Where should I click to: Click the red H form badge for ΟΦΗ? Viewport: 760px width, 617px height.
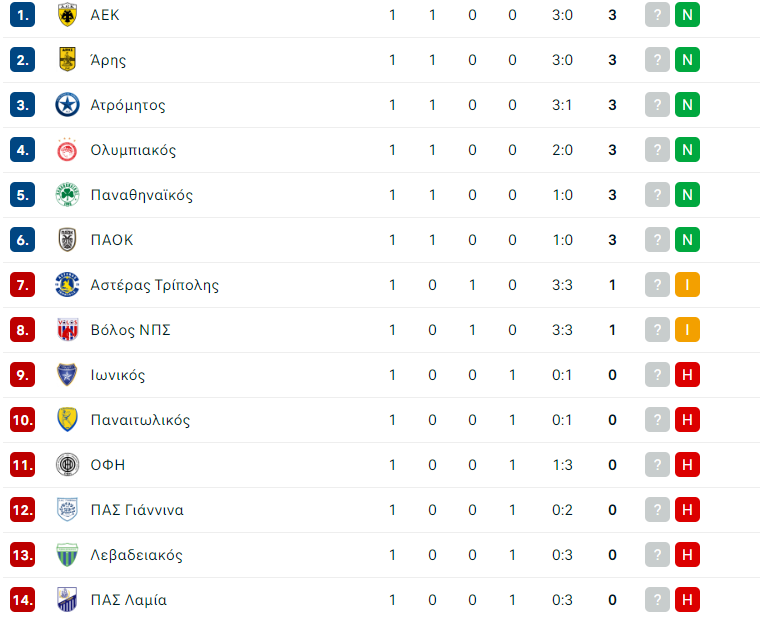(687, 465)
